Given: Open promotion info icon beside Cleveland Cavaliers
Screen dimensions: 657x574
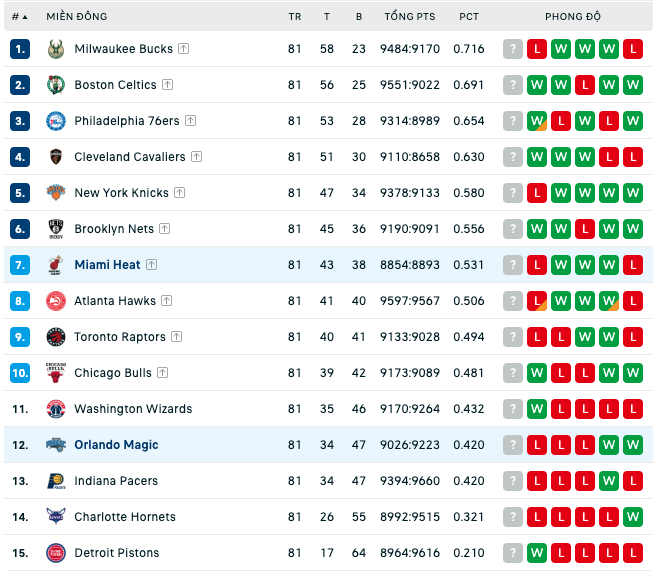Looking at the screenshot, I should [x=197, y=157].
